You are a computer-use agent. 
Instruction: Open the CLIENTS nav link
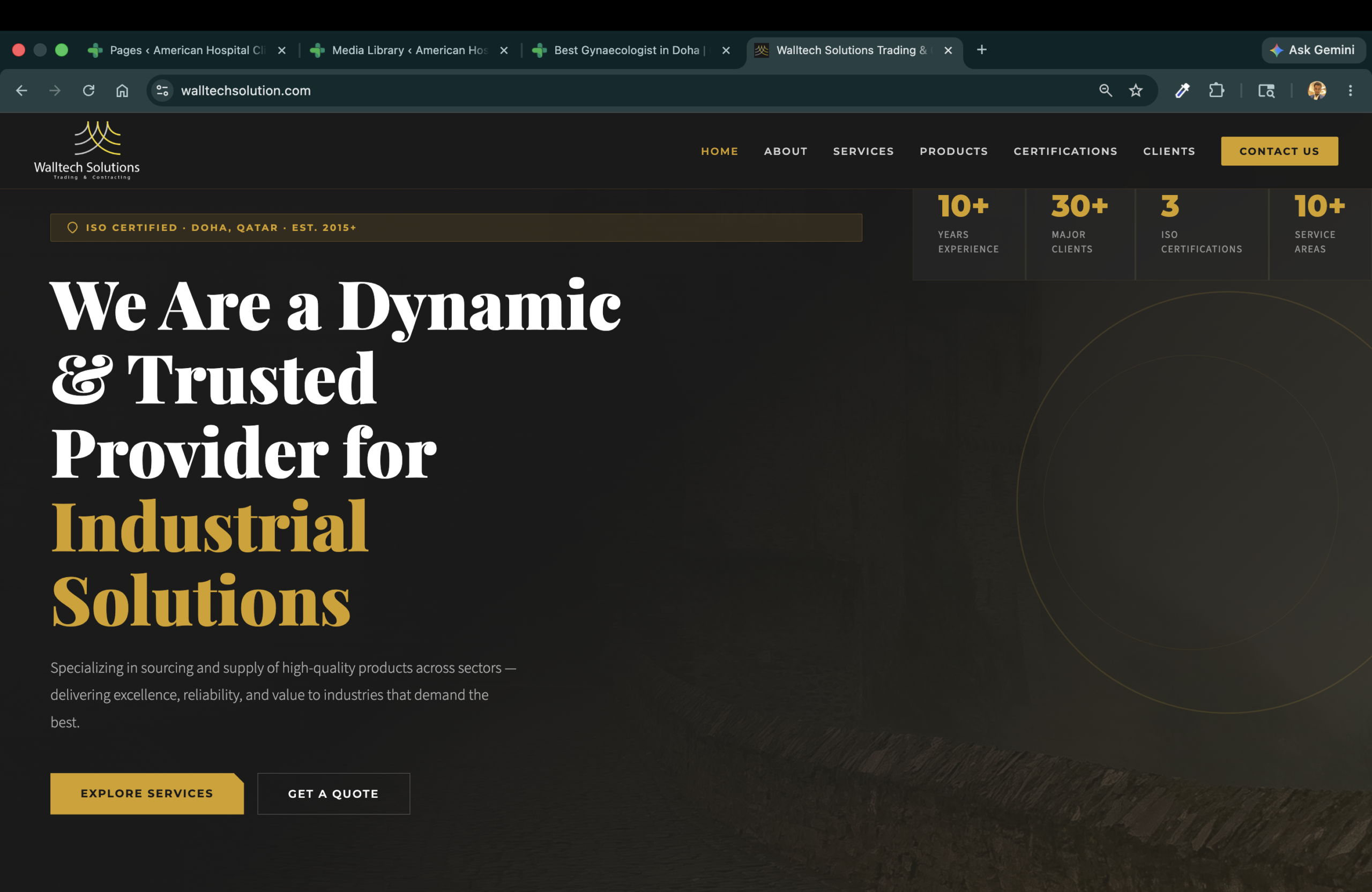tap(1168, 151)
